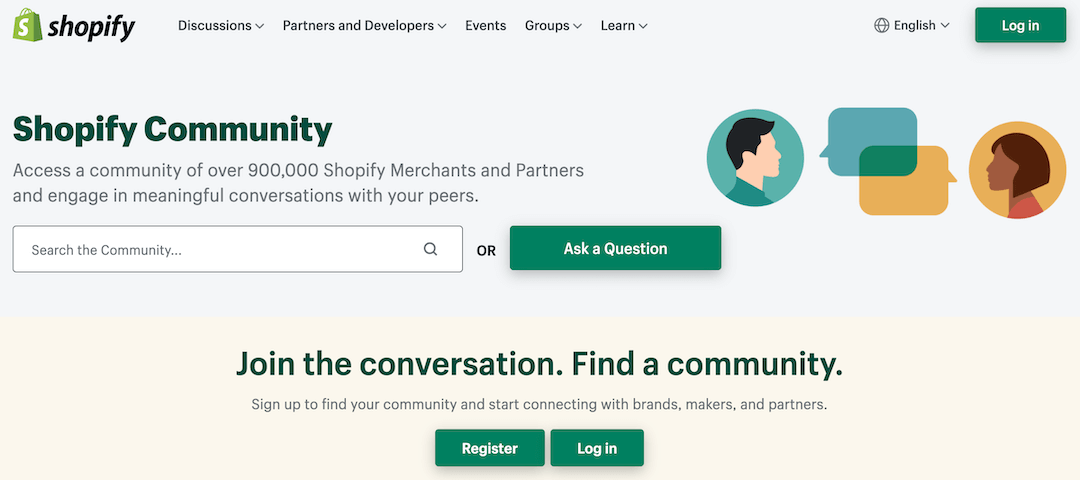Click the Shopify wordmark text
The height and width of the screenshot is (480, 1080).
92,27
